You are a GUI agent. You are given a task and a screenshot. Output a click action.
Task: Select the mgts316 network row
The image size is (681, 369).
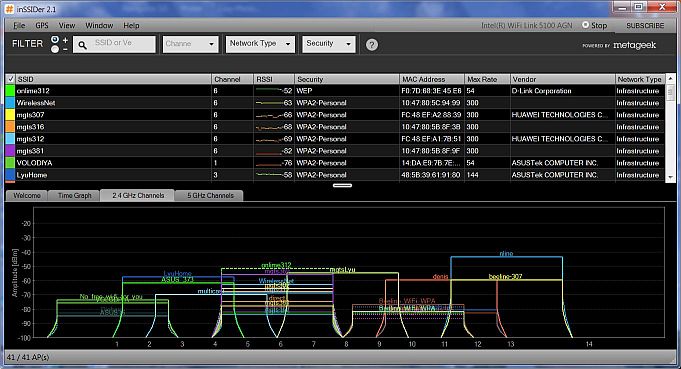335,127
